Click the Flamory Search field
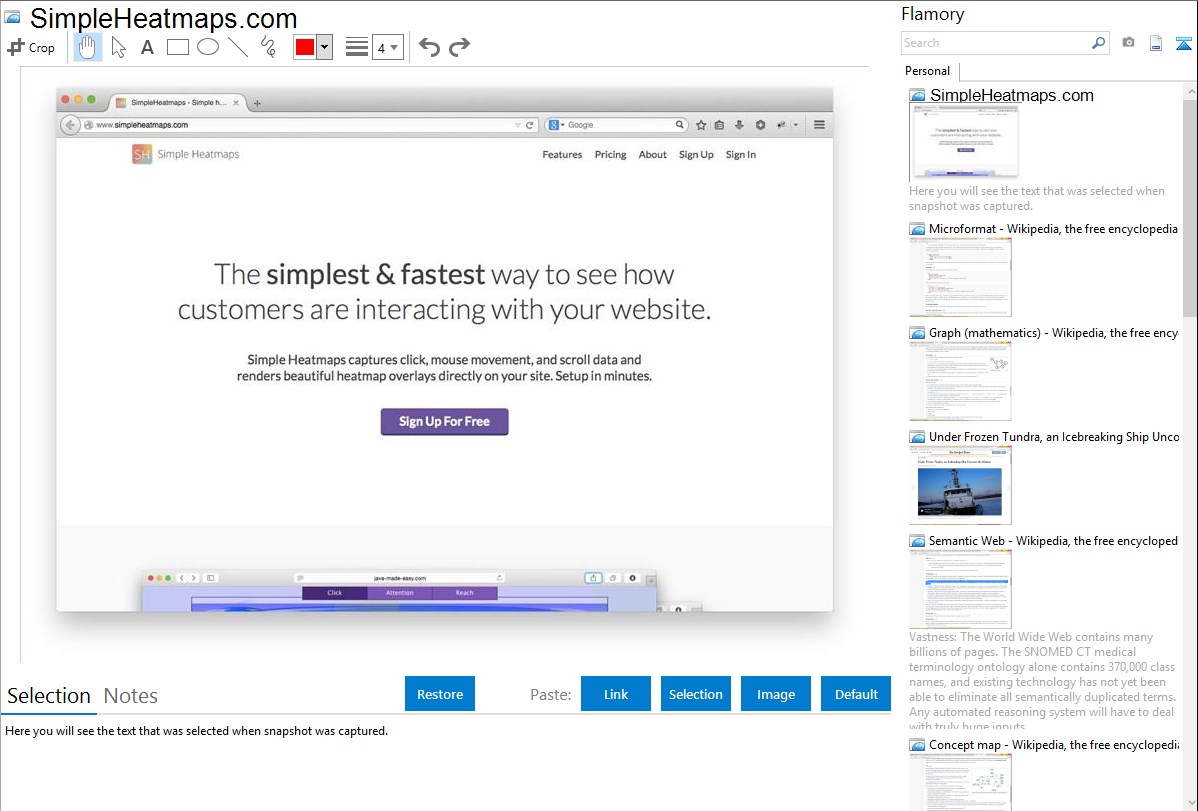The width and height of the screenshot is (1198, 811). (996, 43)
